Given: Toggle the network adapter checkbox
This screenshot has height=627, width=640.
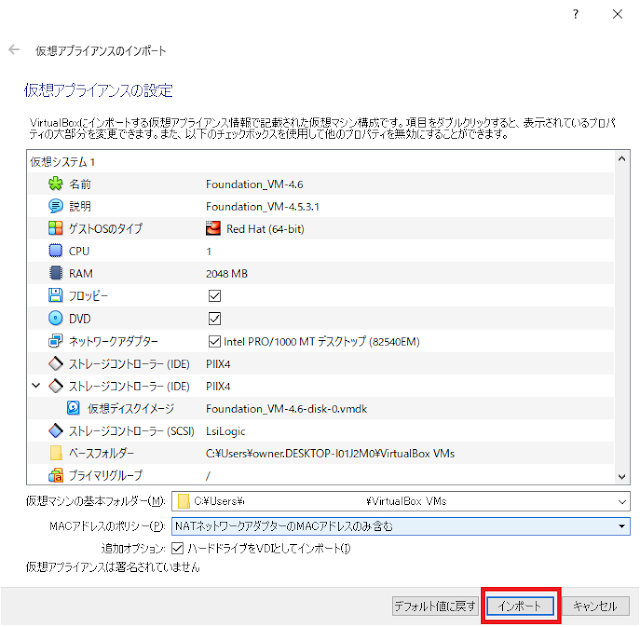Looking at the screenshot, I should coord(215,341).
